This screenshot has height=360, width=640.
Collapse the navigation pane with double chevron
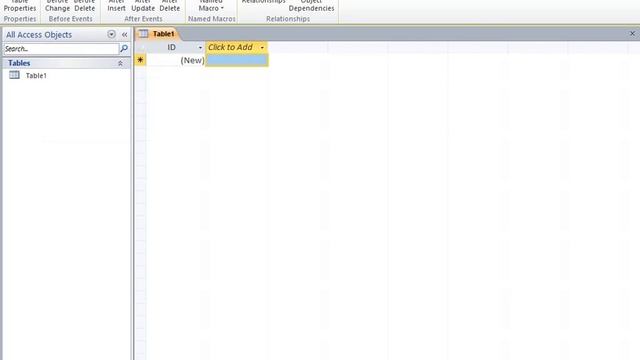click(x=124, y=35)
